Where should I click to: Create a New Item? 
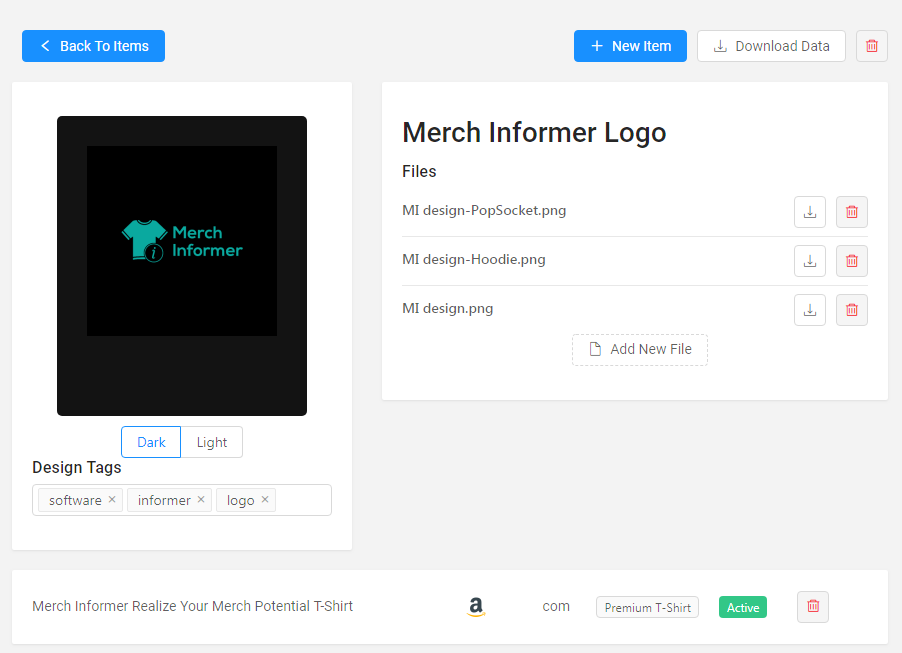[x=630, y=46]
